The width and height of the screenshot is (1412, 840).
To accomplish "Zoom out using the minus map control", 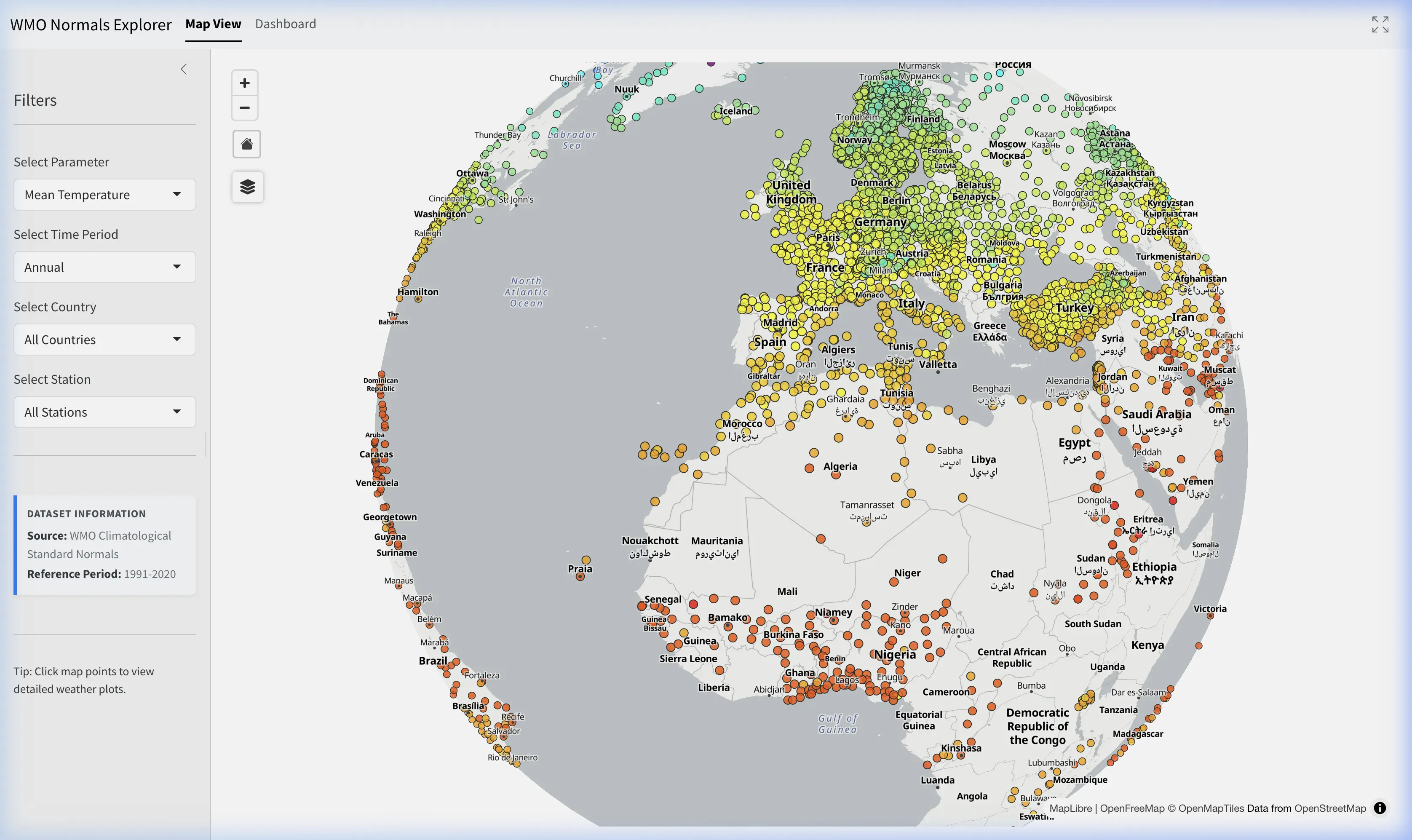I will [x=245, y=107].
